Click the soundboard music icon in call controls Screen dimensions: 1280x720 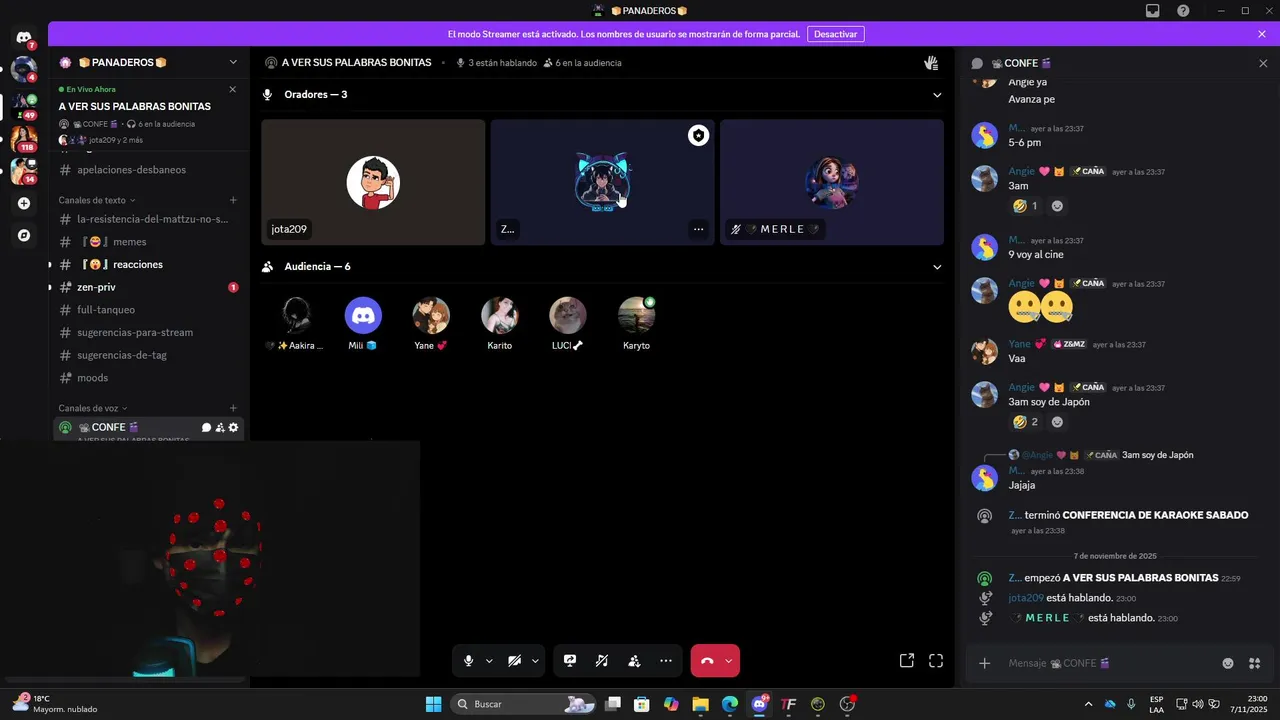click(602, 661)
